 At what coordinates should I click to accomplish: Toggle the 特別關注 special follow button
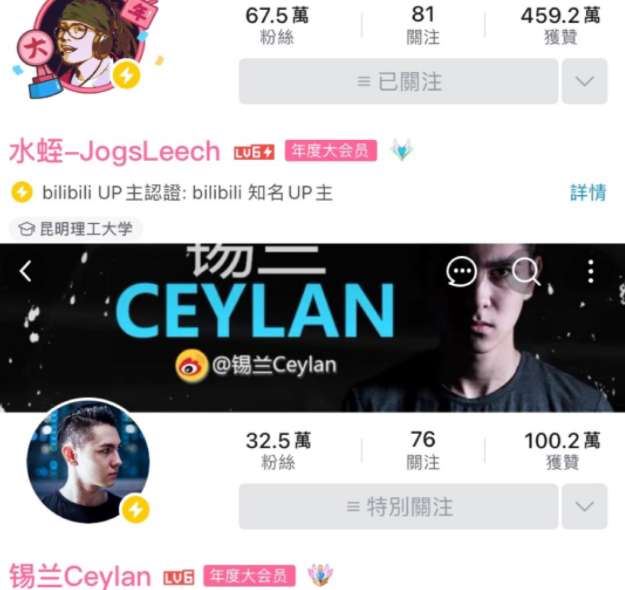398,507
